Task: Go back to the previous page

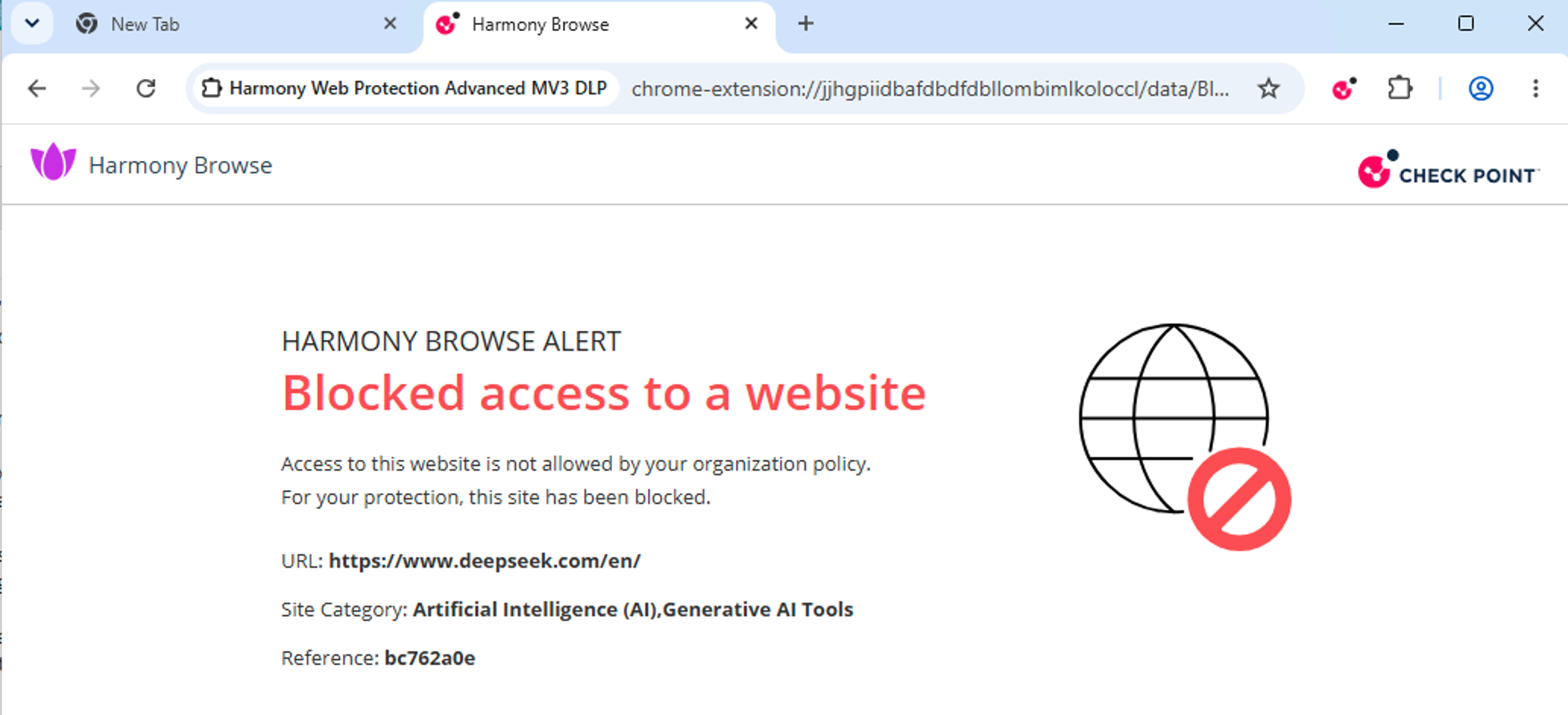Action: [x=36, y=89]
